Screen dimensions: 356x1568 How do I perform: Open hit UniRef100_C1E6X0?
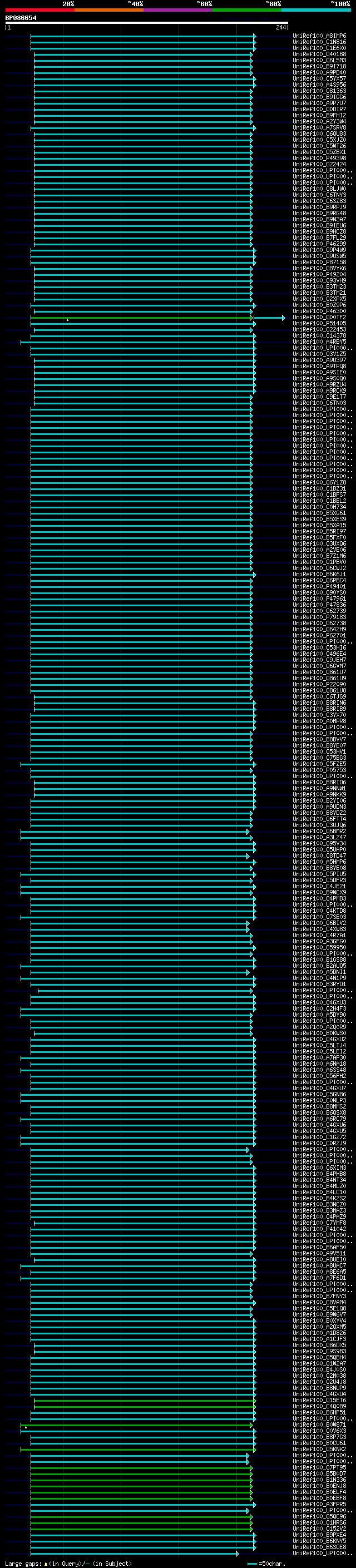[319, 48]
